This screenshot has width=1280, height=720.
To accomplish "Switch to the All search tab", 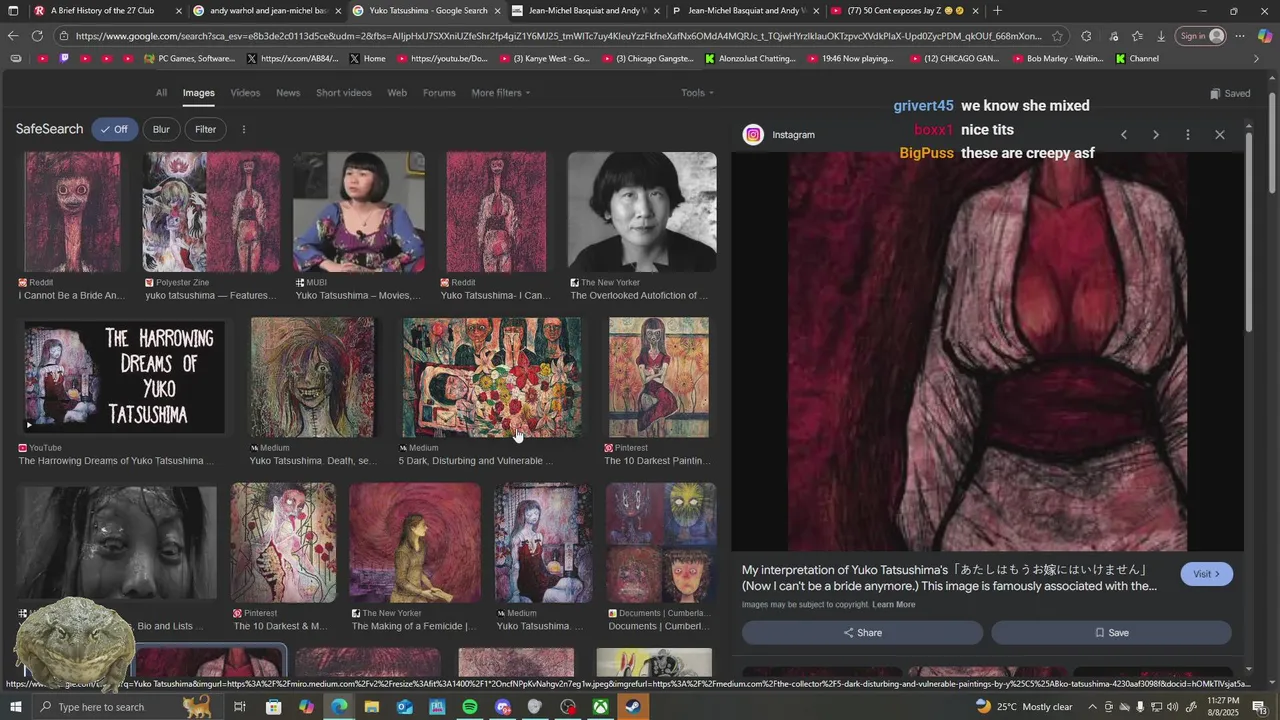I will (x=161, y=93).
